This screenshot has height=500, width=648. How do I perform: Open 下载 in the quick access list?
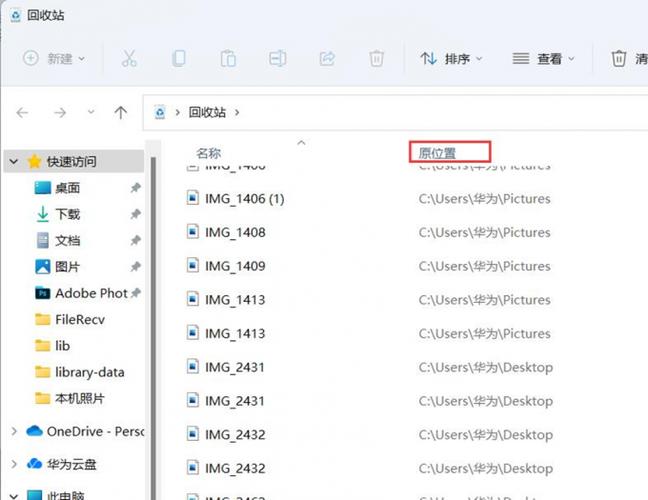coord(67,214)
